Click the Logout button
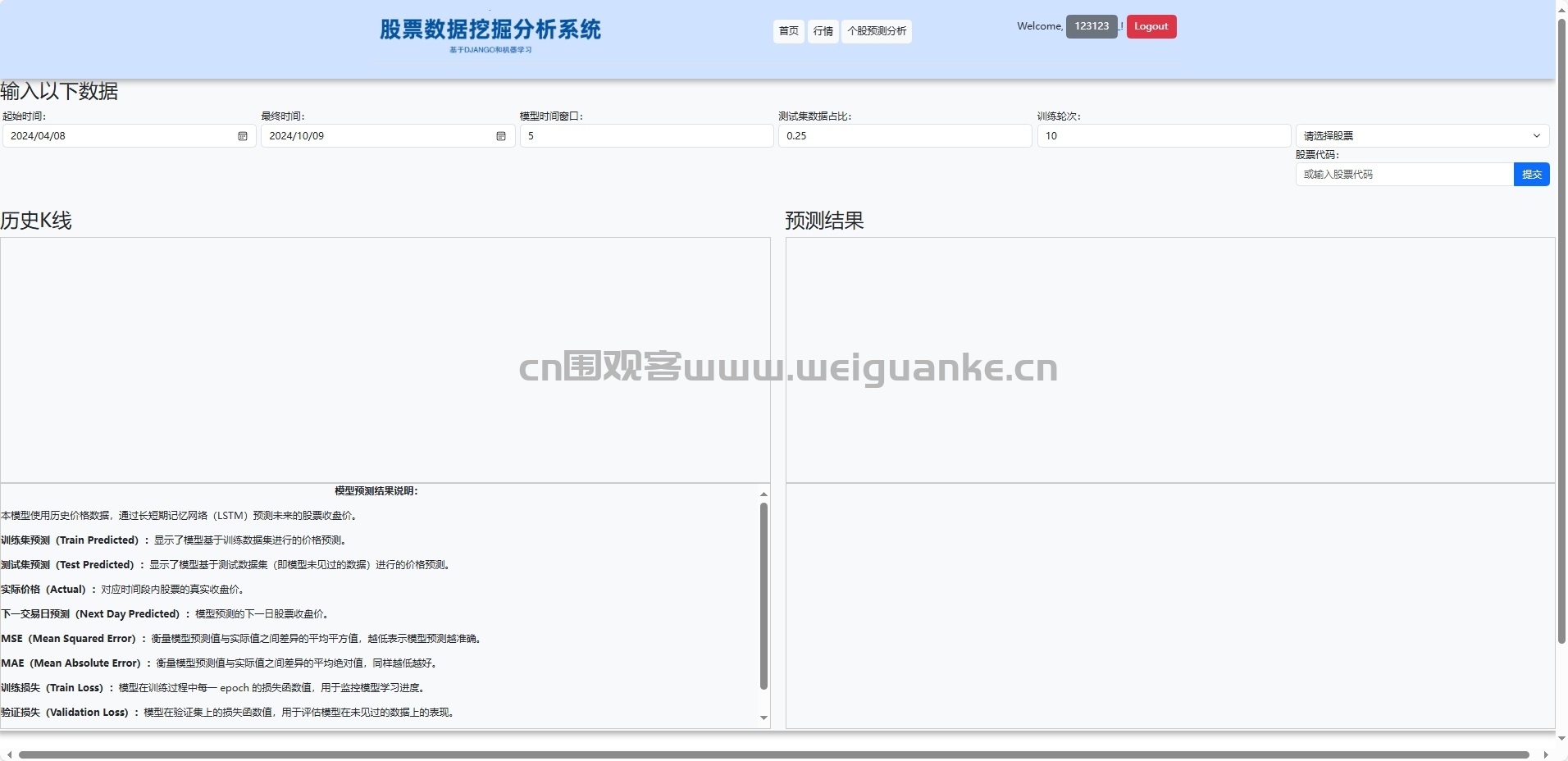 pyautogui.click(x=1151, y=26)
